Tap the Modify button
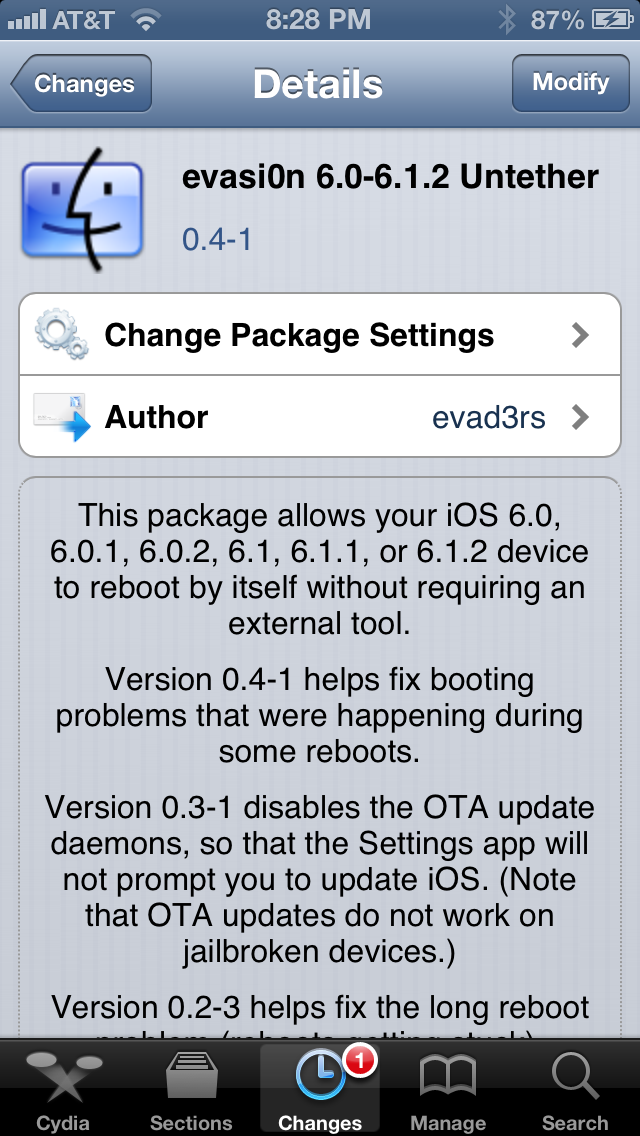The image size is (640, 1136). (570, 83)
